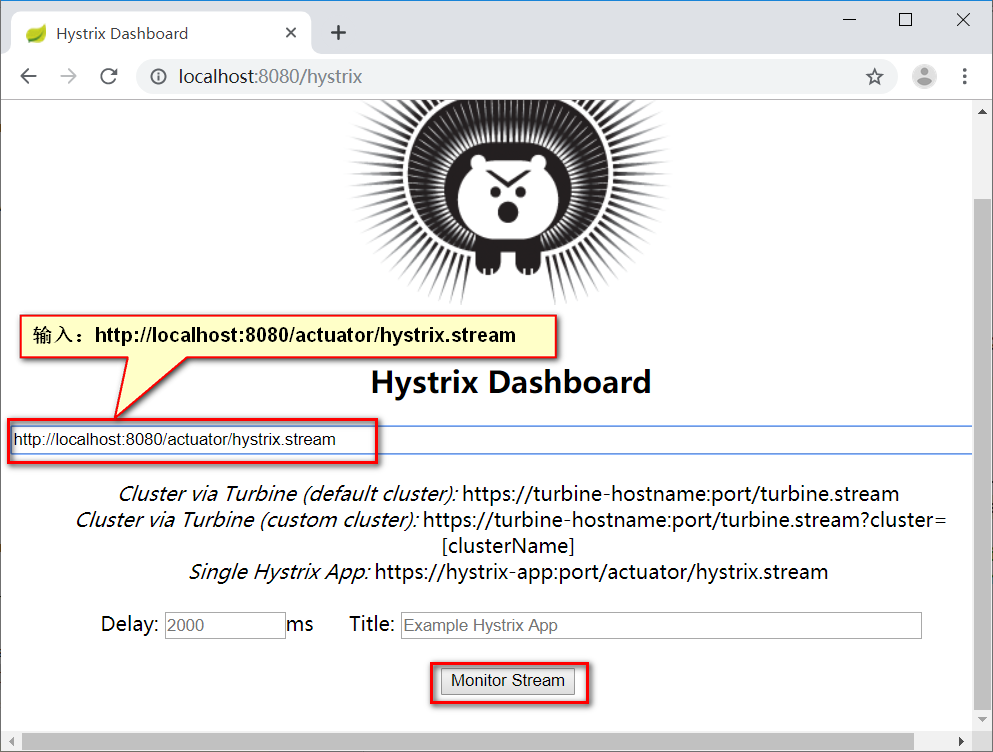Click the Cluster via Turbine (custom cluster) text

tap(510, 533)
